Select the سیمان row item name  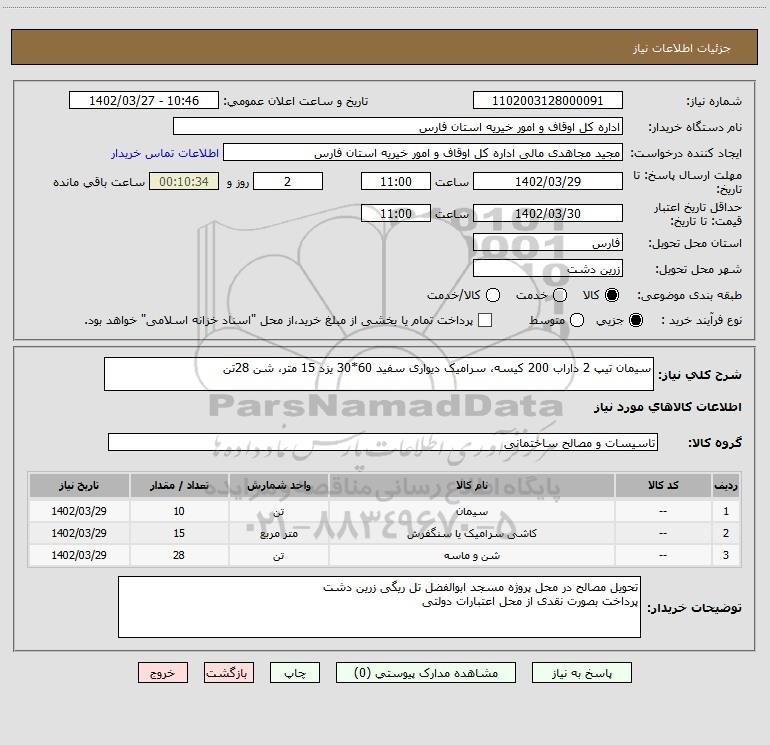coord(471,511)
